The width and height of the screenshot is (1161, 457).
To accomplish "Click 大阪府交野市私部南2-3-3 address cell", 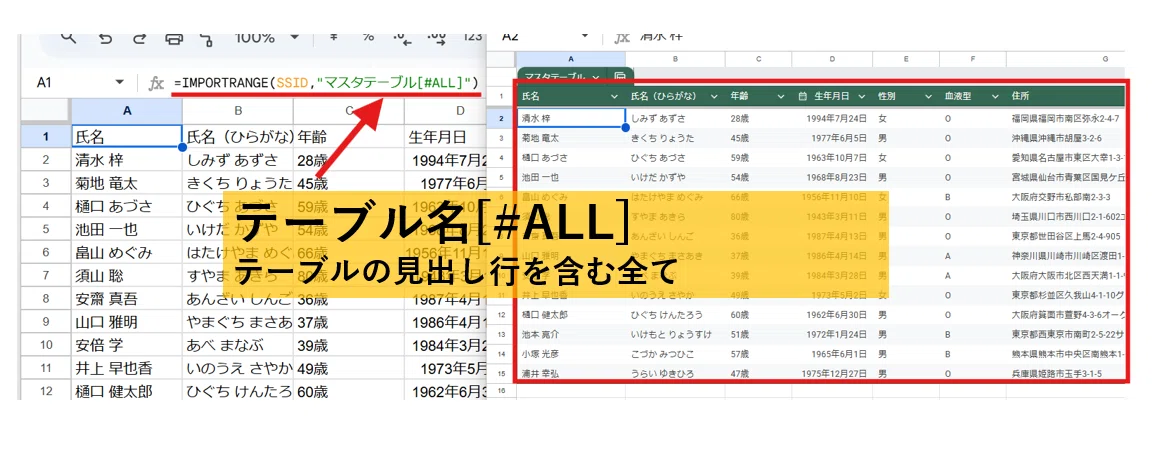I will click(1060, 197).
